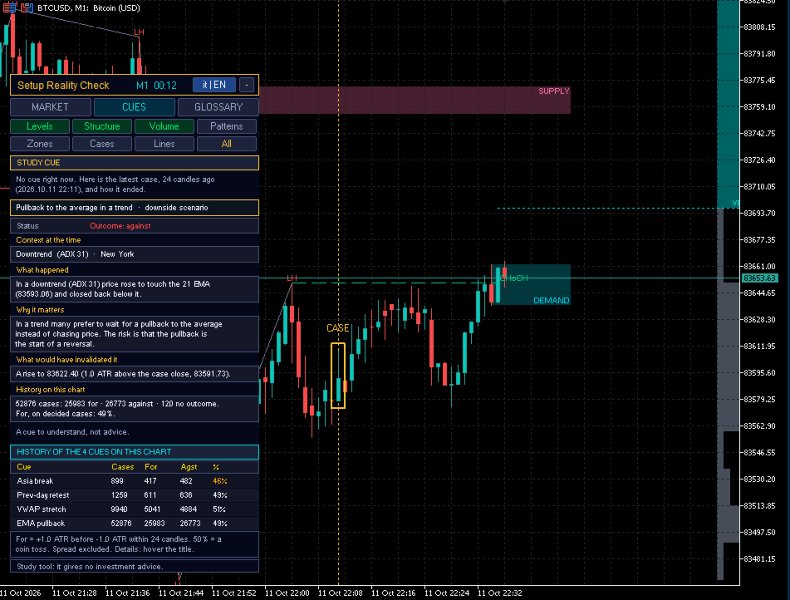Screen dimensions: 790x600
Task: Click the current price tag 83653.63
Action: pos(760,278)
